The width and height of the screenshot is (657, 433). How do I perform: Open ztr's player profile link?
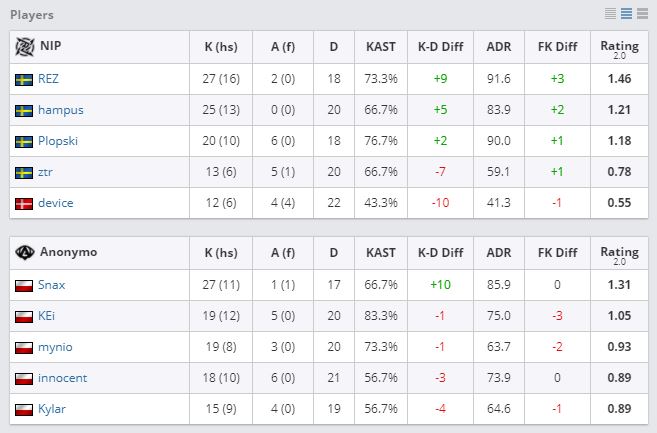click(46, 172)
